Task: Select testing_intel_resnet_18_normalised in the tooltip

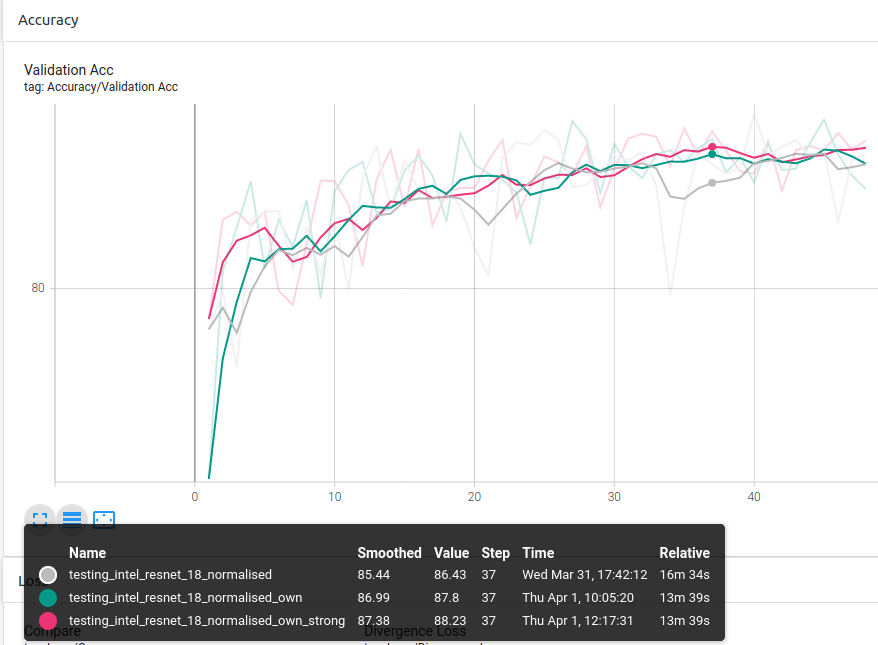Action: point(170,575)
